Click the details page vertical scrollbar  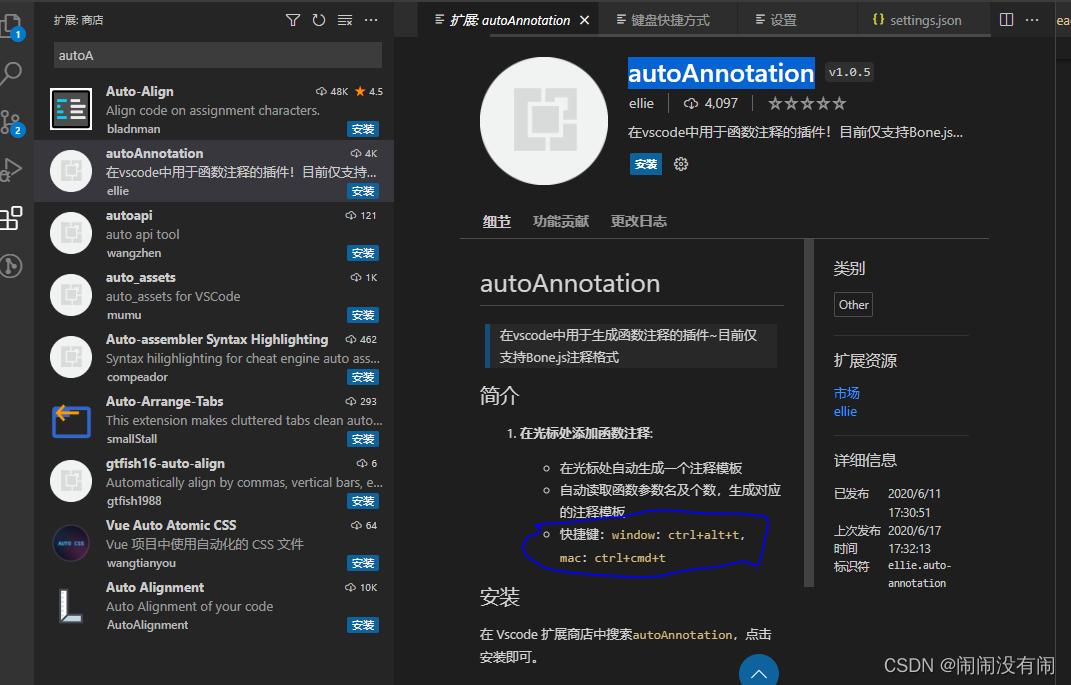click(809, 413)
